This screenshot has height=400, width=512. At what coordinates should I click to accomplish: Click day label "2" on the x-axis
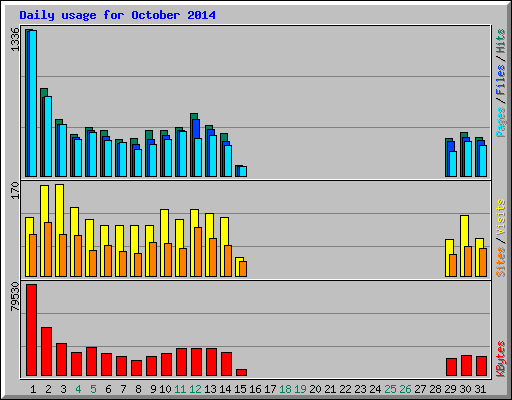click(x=48, y=389)
